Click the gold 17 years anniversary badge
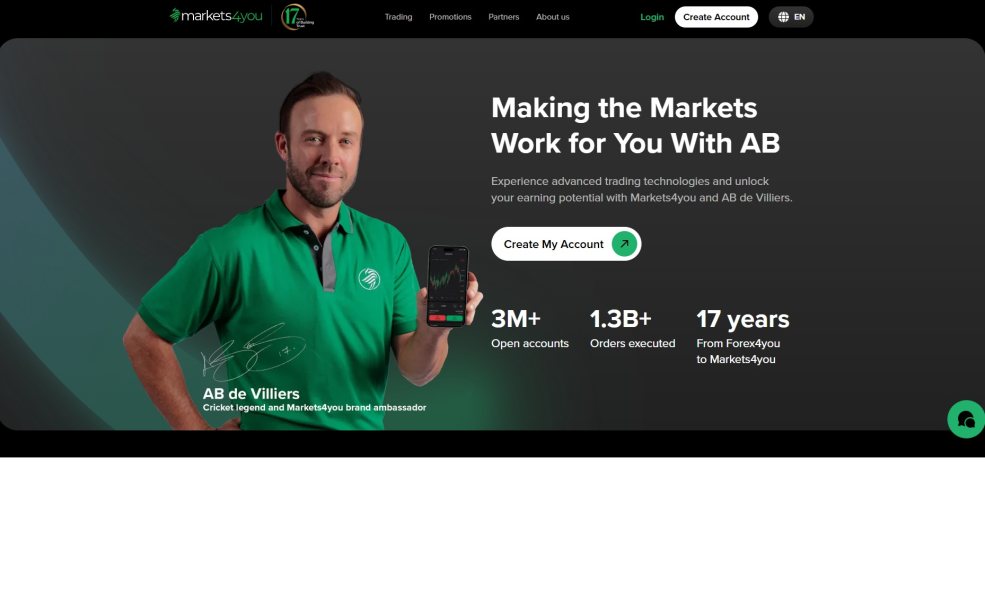 point(297,16)
